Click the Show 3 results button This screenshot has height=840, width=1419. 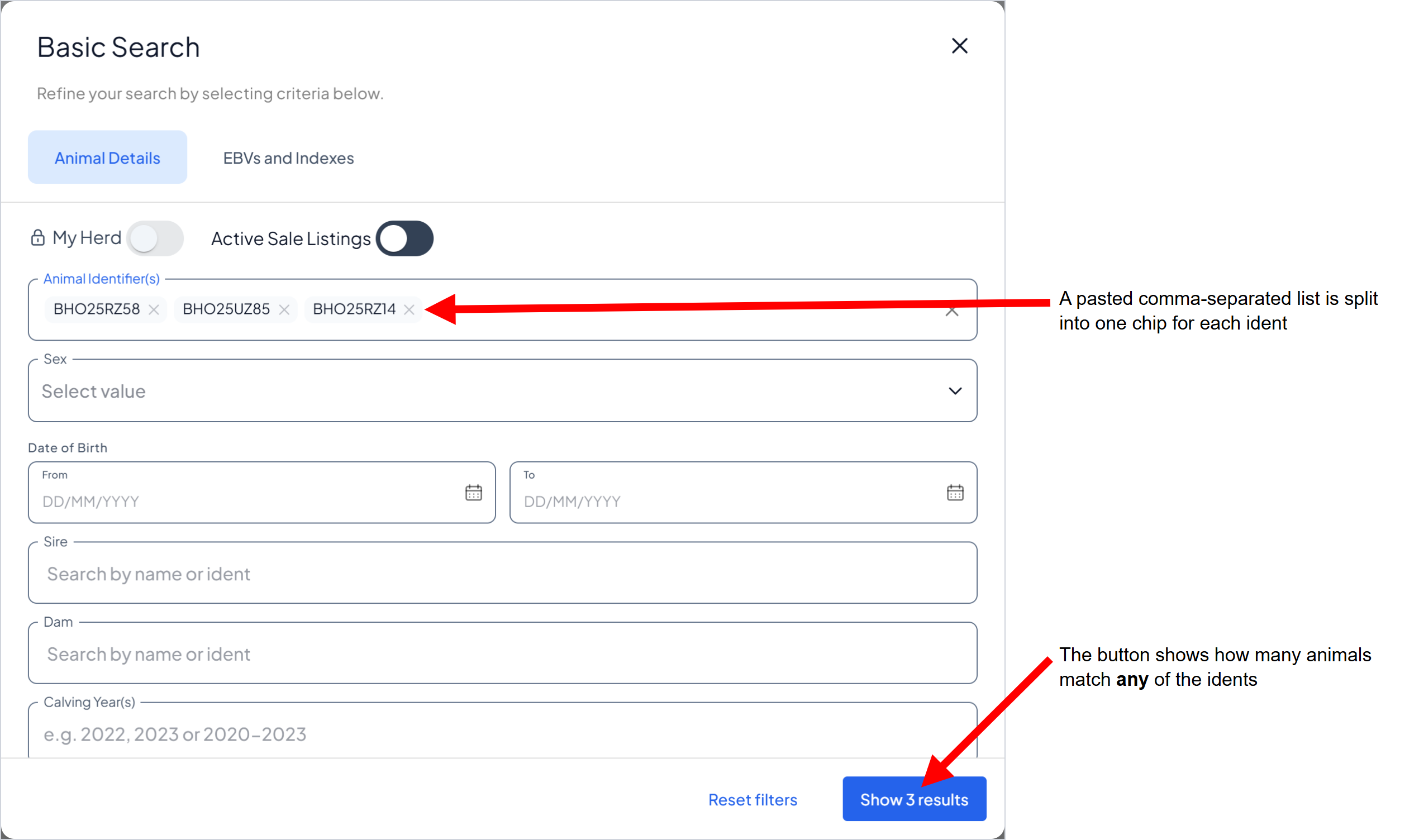914,799
